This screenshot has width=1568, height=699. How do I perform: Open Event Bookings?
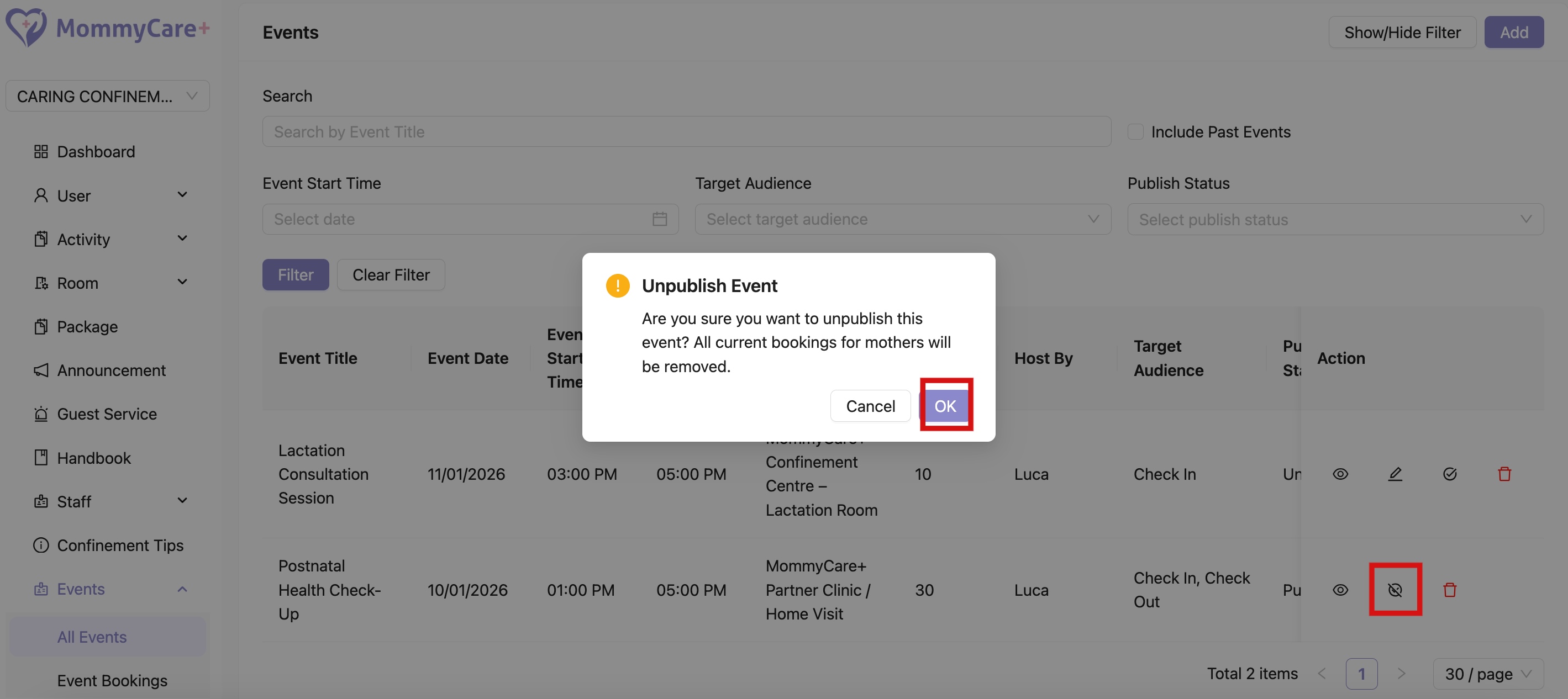tap(112, 680)
